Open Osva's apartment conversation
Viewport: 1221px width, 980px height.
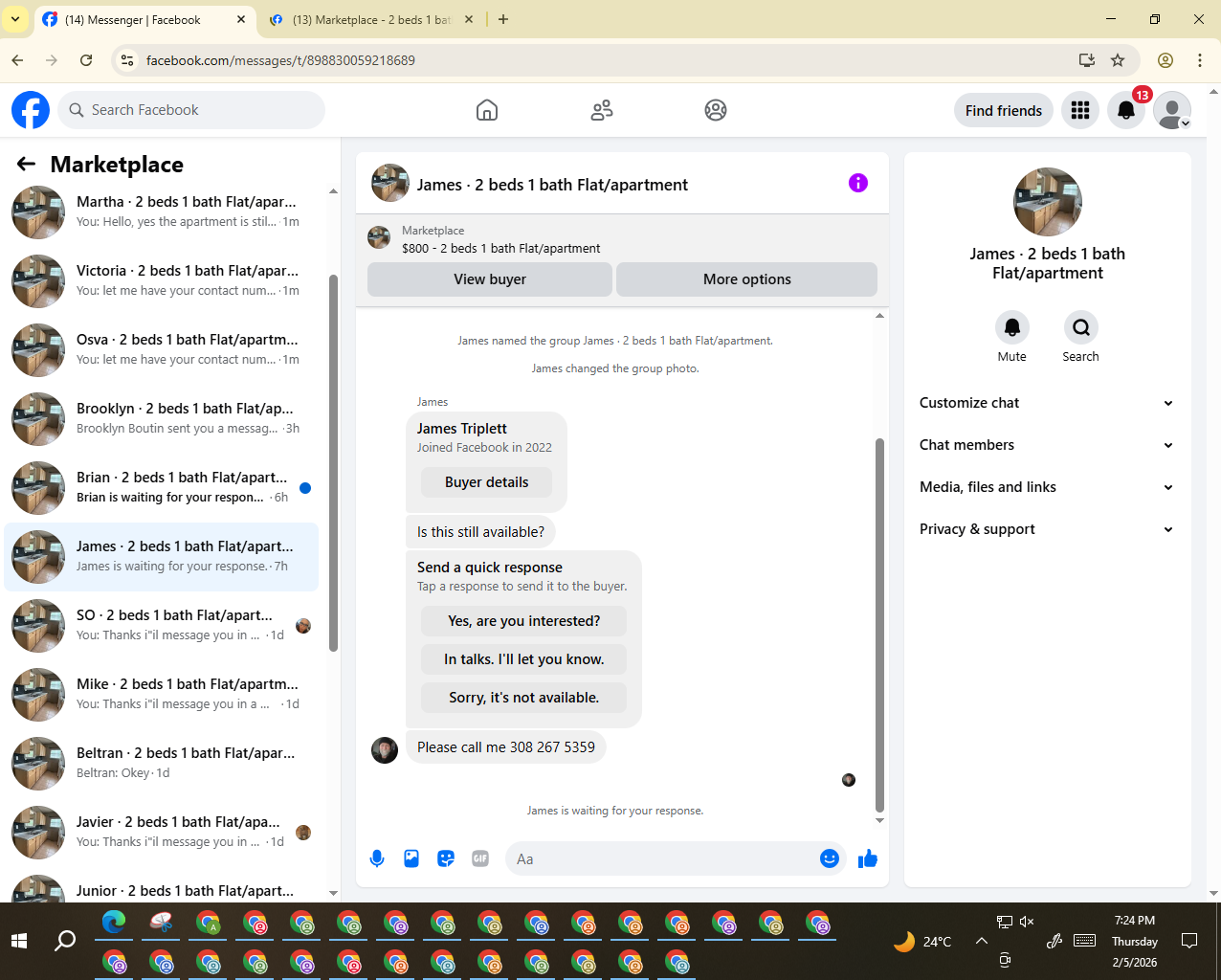[x=163, y=349]
